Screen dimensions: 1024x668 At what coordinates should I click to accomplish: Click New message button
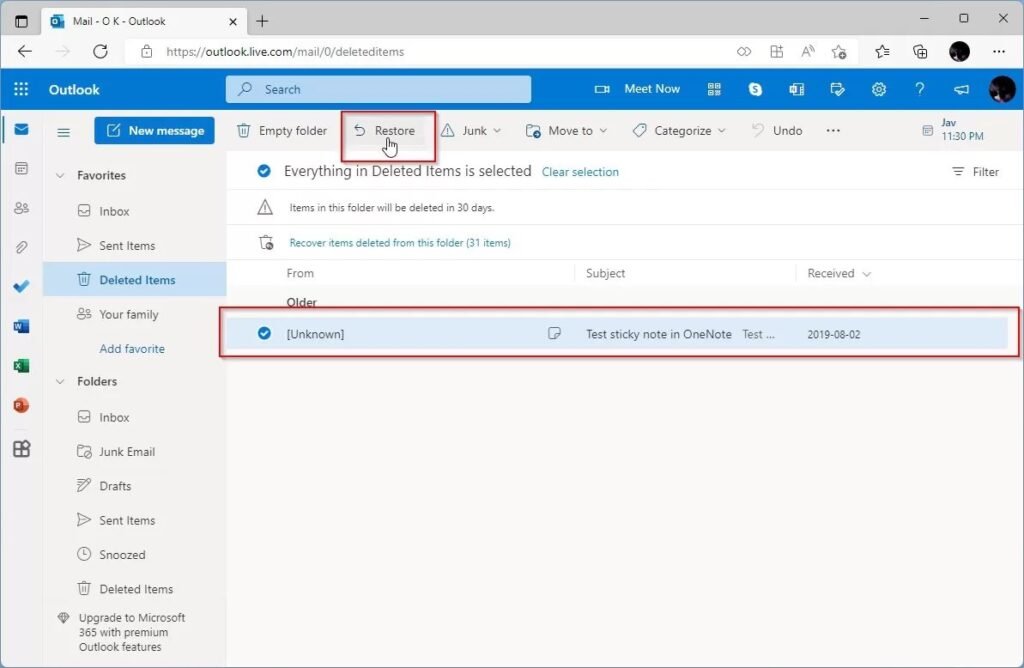pyautogui.click(x=154, y=131)
